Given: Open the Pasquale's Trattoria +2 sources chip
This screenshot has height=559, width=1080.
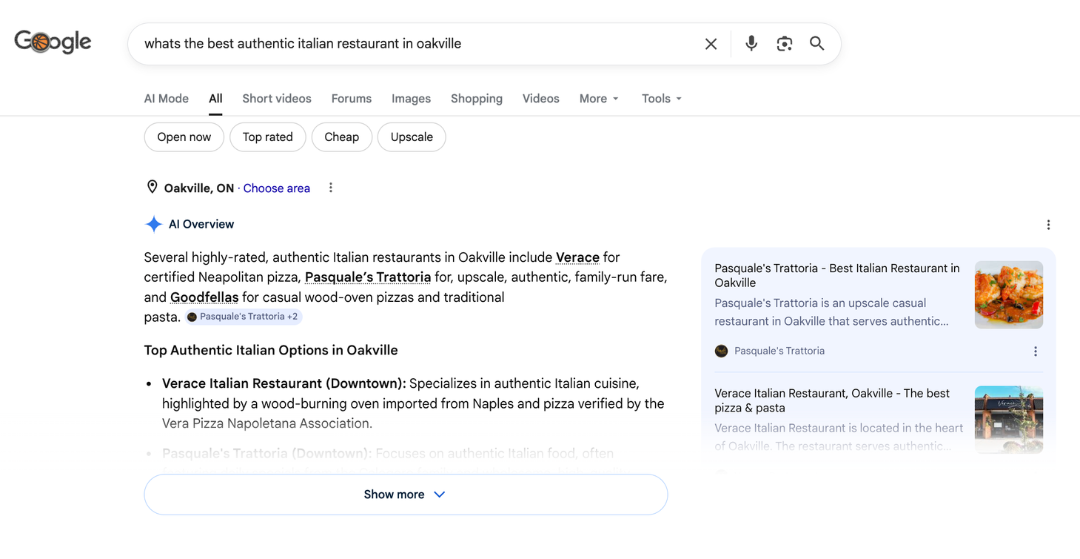Looking at the screenshot, I should (x=243, y=317).
